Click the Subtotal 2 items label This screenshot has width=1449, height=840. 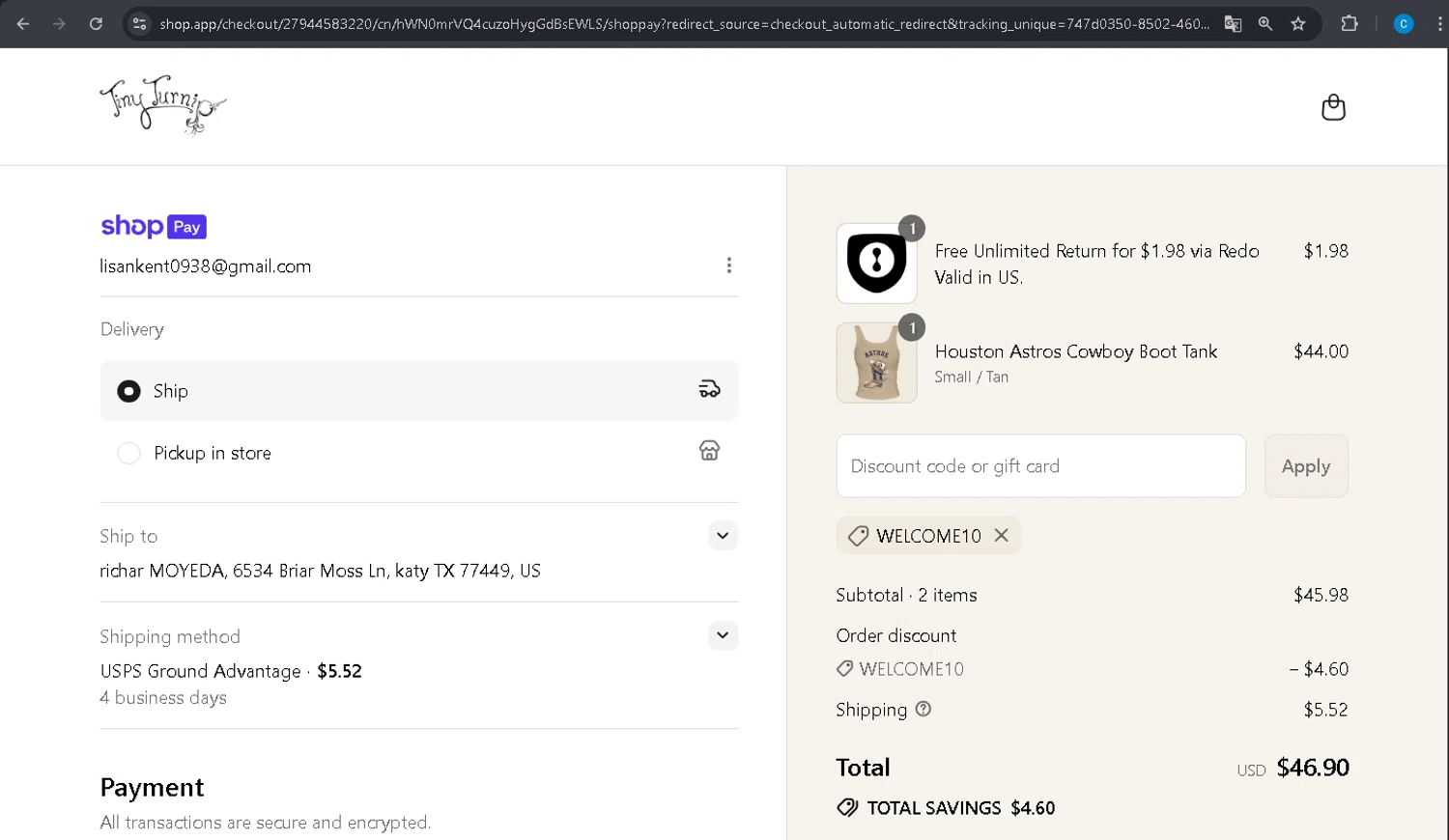pyautogui.click(x=906, y=595)
